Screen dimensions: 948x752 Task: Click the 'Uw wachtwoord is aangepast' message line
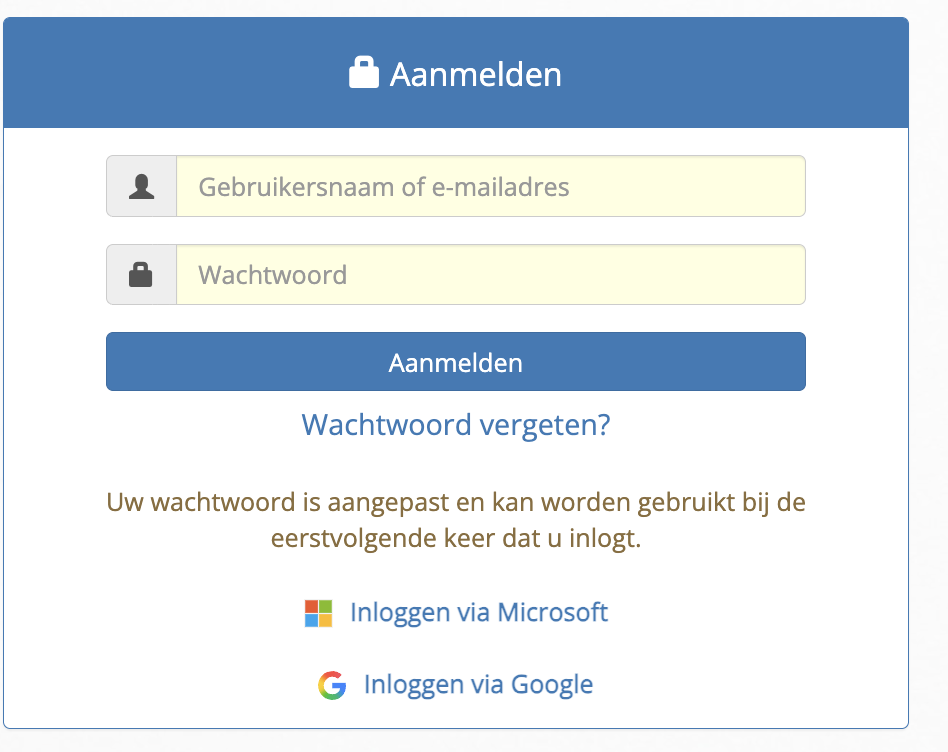click(x=456, y=501)
